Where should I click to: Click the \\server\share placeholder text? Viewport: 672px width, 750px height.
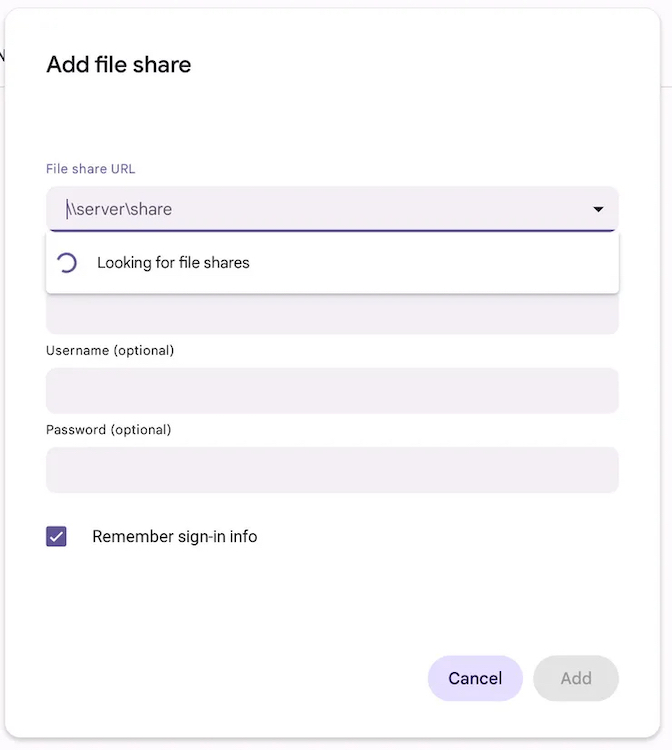pos(120,209)
